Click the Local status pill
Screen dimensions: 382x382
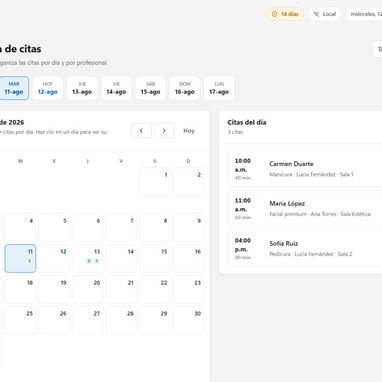pyautogui.click(x=324, y=14)
